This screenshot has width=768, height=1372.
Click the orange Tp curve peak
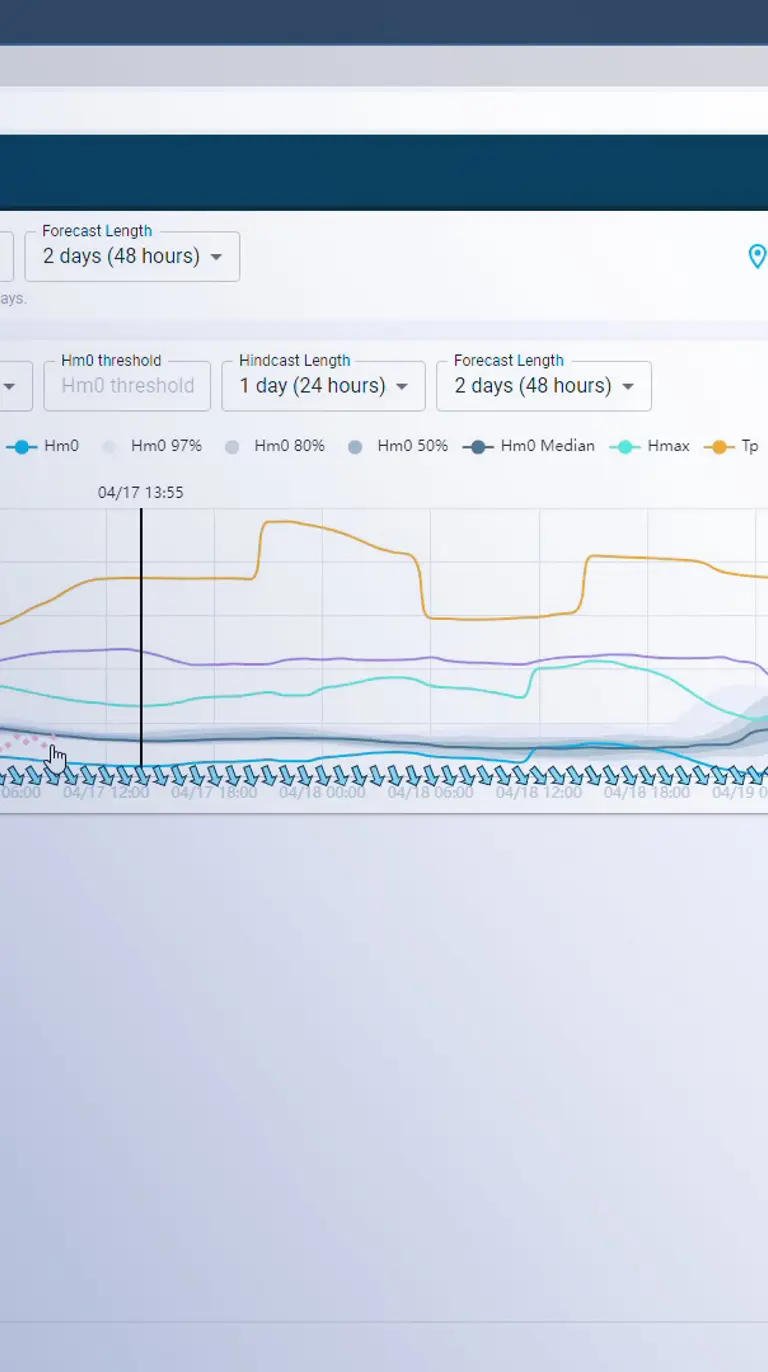[x=285, y=522]
